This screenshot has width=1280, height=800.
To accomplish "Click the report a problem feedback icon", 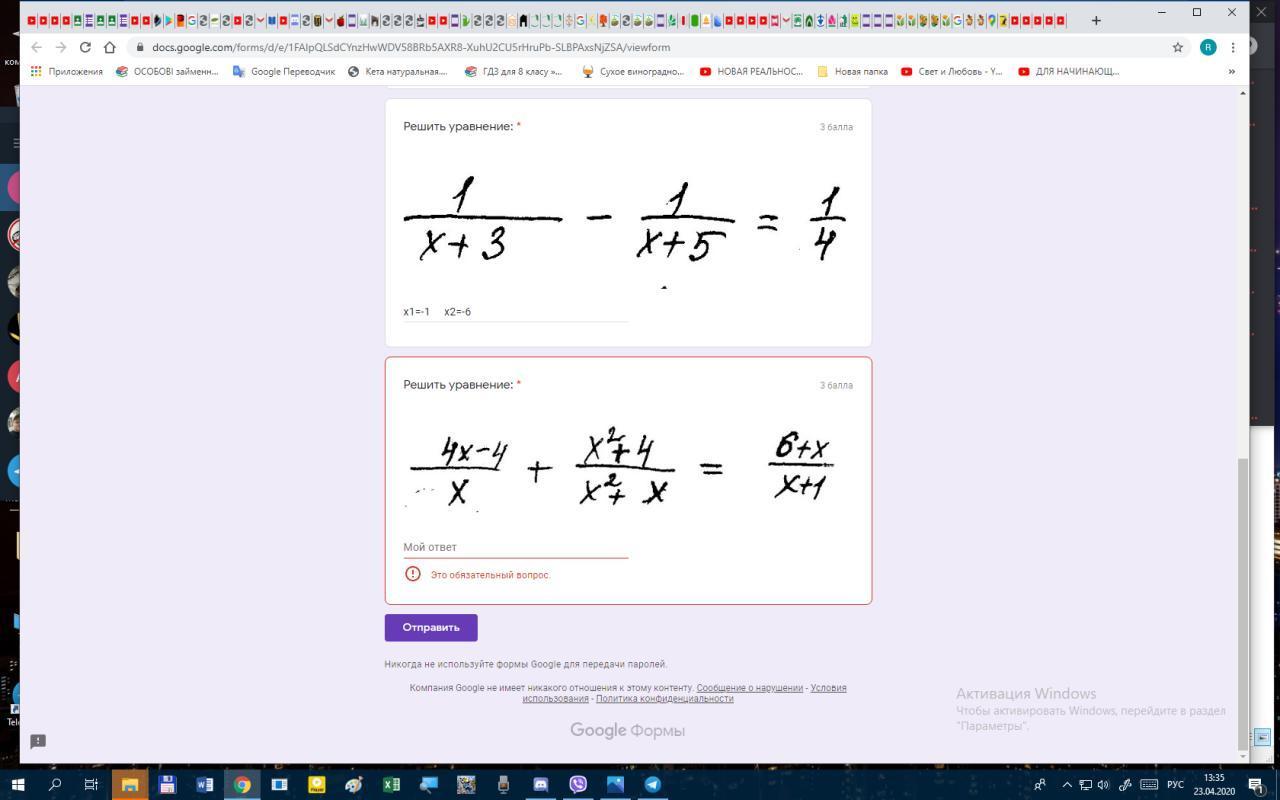I will pyautogui.click(x=38, y=741).
